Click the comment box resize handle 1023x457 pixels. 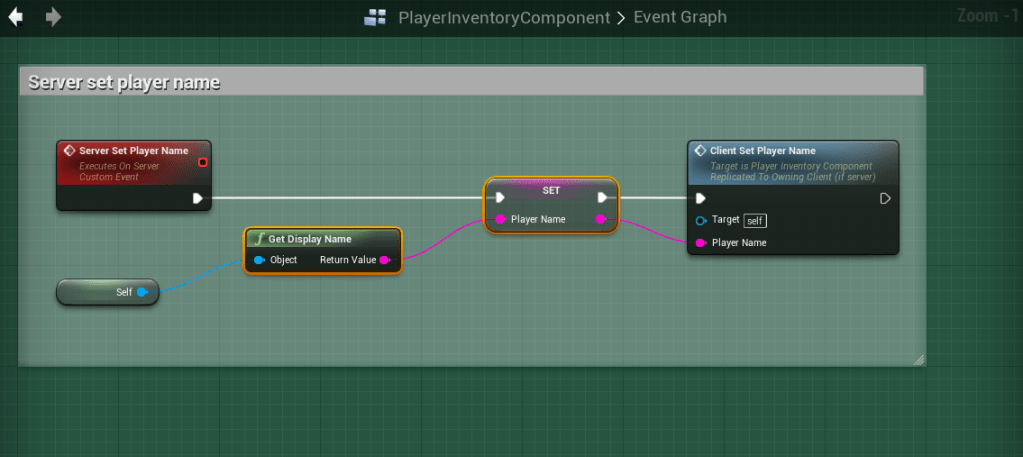point(919,359)
